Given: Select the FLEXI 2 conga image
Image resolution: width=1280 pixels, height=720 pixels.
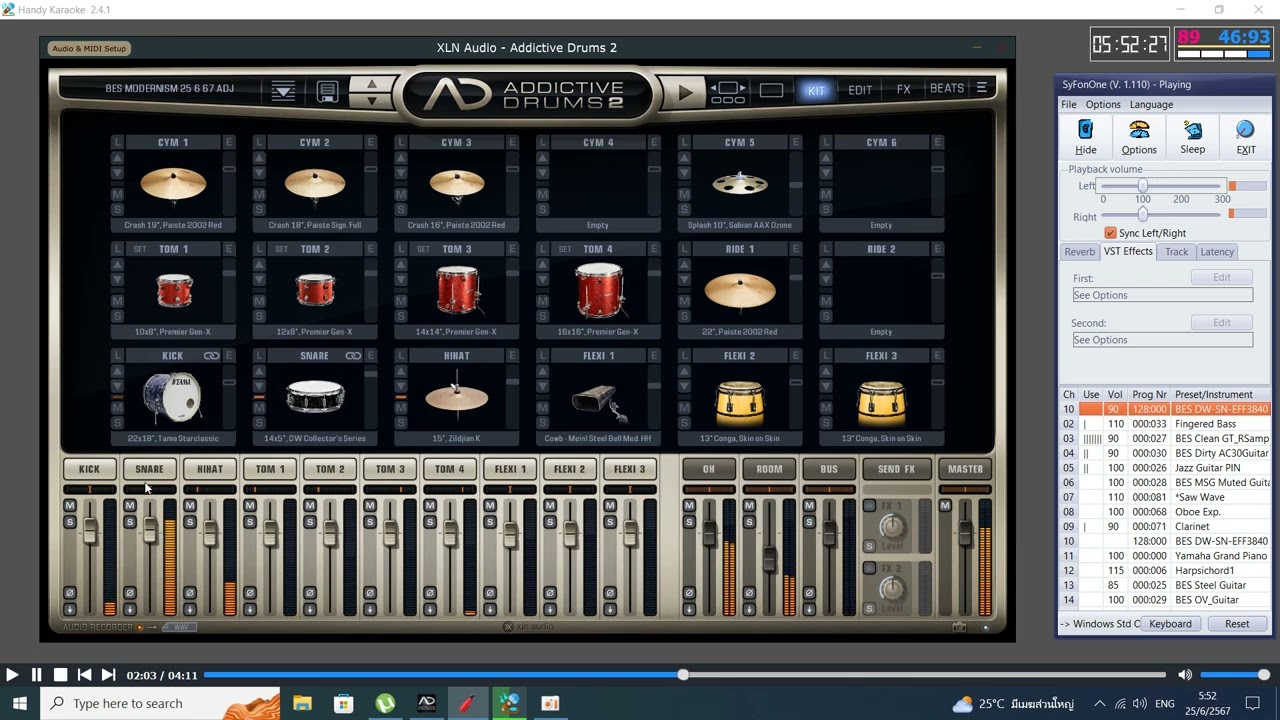Looking at the screenshot, I should point(740,400).
